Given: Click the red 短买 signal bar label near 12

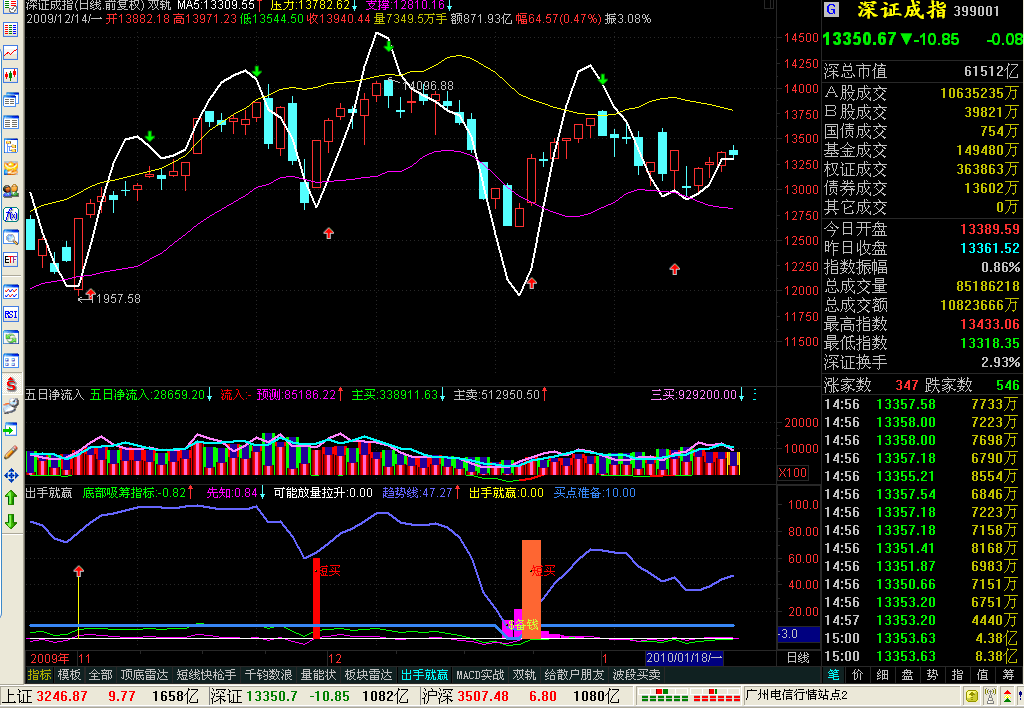Looking at the screenshot, I should pos(329,571).
